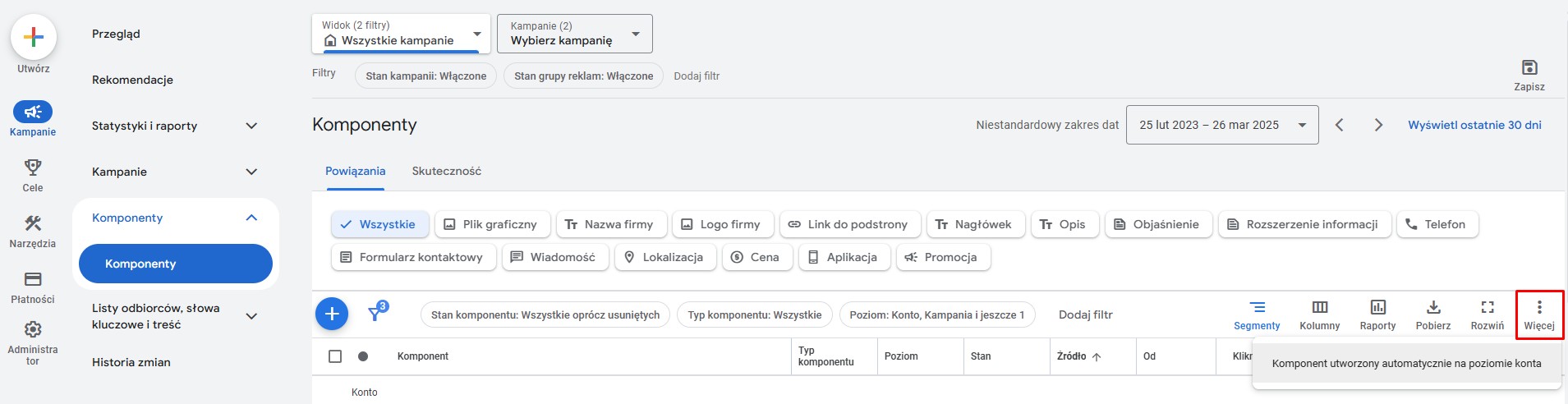
Task: Select Link do podstrony chip
Action: pos(848,224)
